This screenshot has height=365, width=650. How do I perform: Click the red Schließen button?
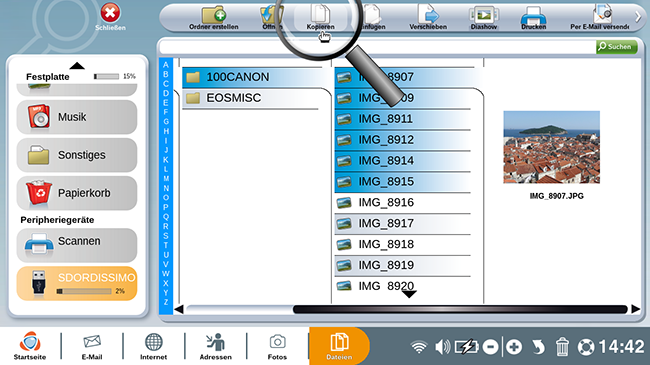click(110, 17)
